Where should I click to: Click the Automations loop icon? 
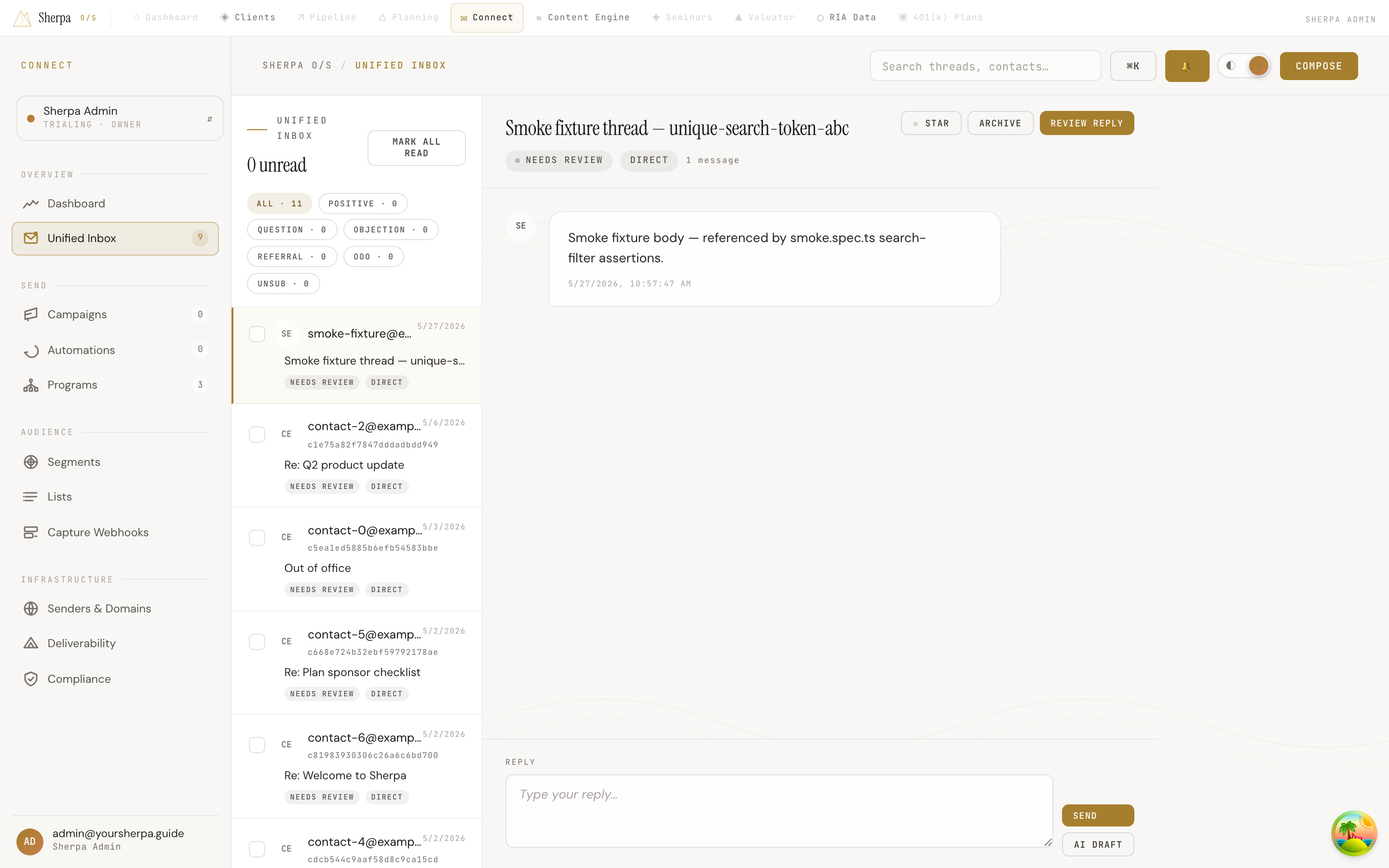point(31,350)
